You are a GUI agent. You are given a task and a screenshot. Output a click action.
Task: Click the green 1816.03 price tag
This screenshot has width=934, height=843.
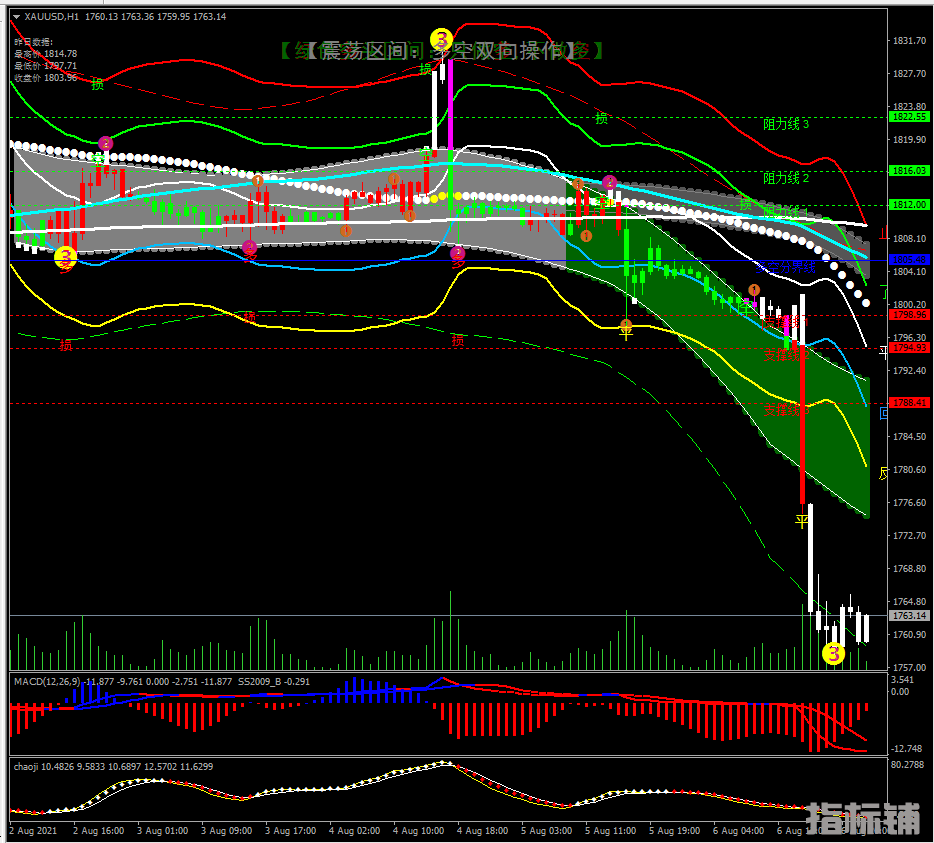click(x=909, y=171)
